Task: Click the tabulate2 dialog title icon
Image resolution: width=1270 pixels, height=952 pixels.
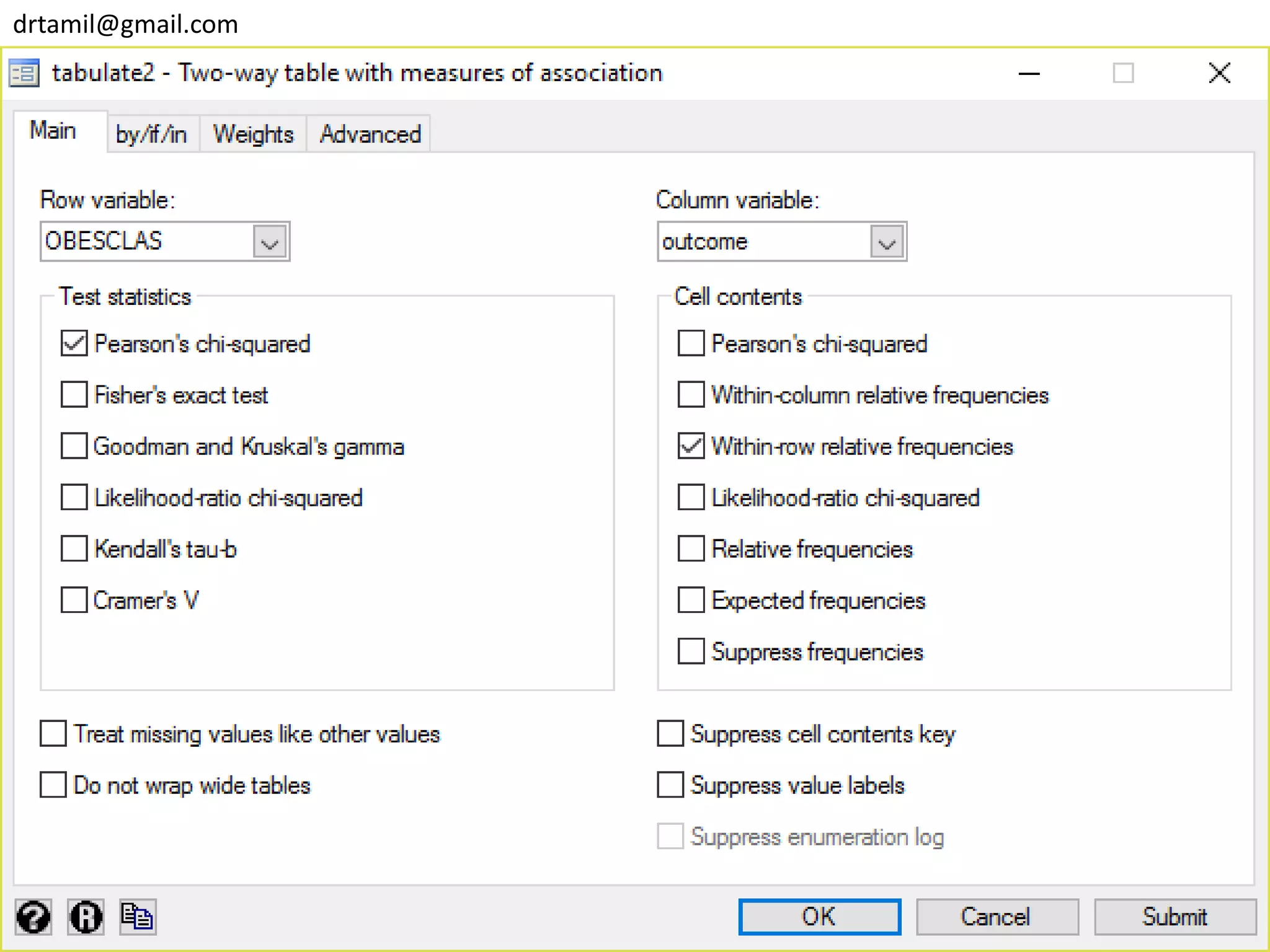Action: click(x=24, y=73)
